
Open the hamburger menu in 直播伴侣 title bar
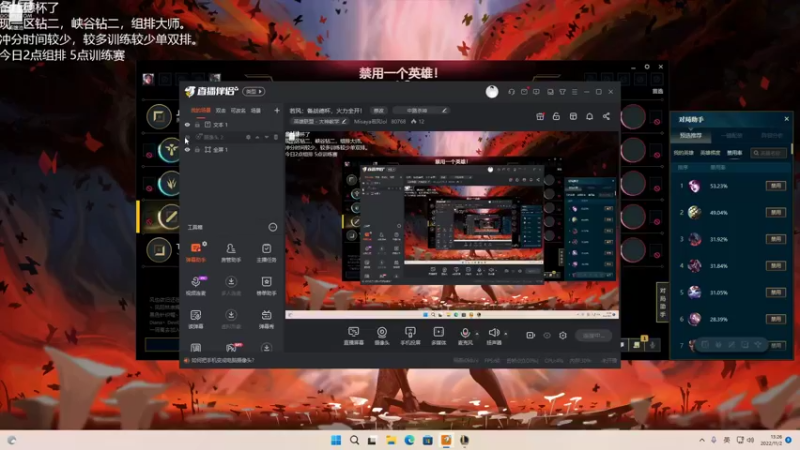pyautogui.click(x=574, y=92)
